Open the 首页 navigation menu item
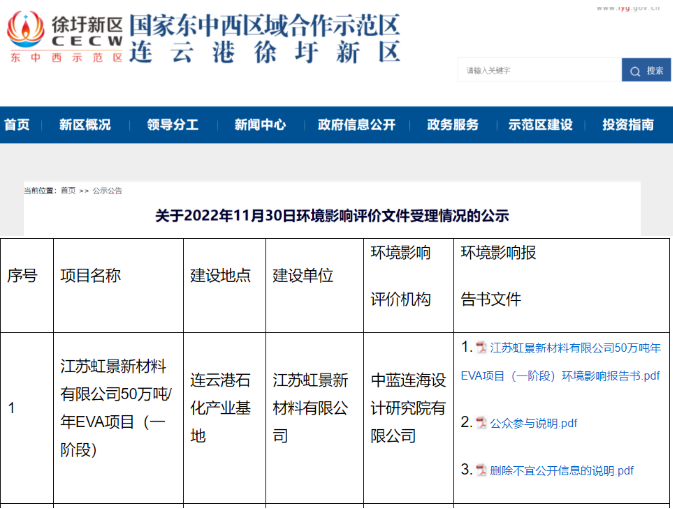 tap(17, 125)
